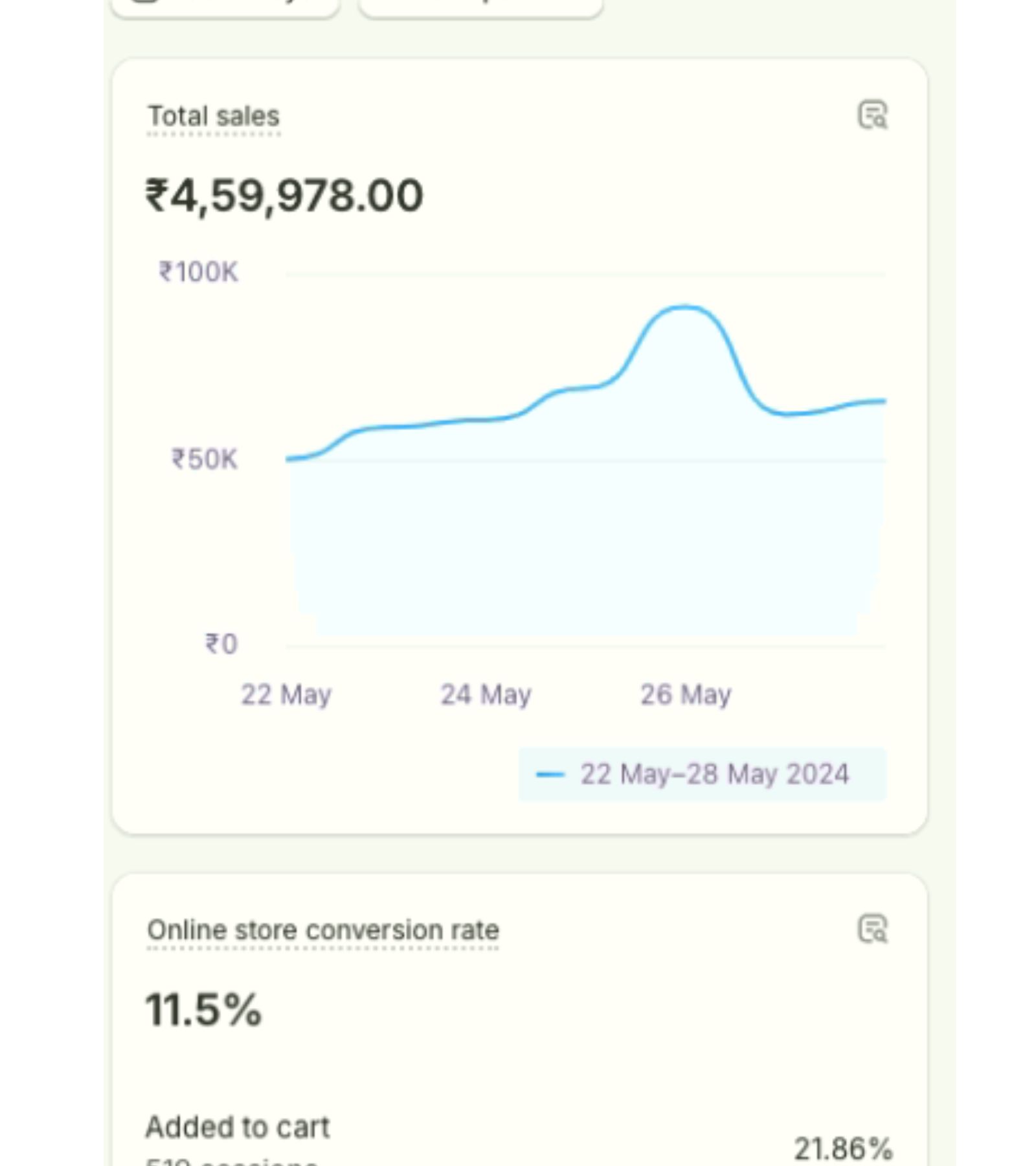1036x1166 pixels.
Task: Click the 11.5% conversion rate value
Action: click(203, 1009)
